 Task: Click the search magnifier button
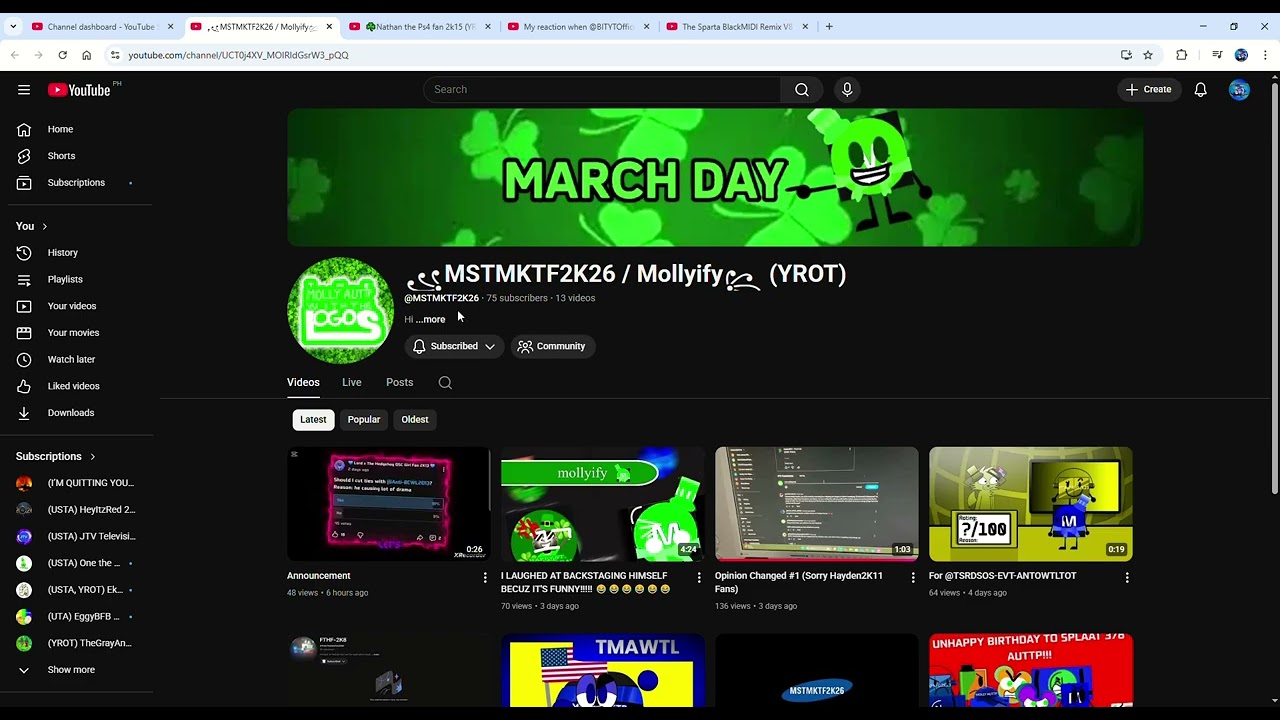click(802, 90)
